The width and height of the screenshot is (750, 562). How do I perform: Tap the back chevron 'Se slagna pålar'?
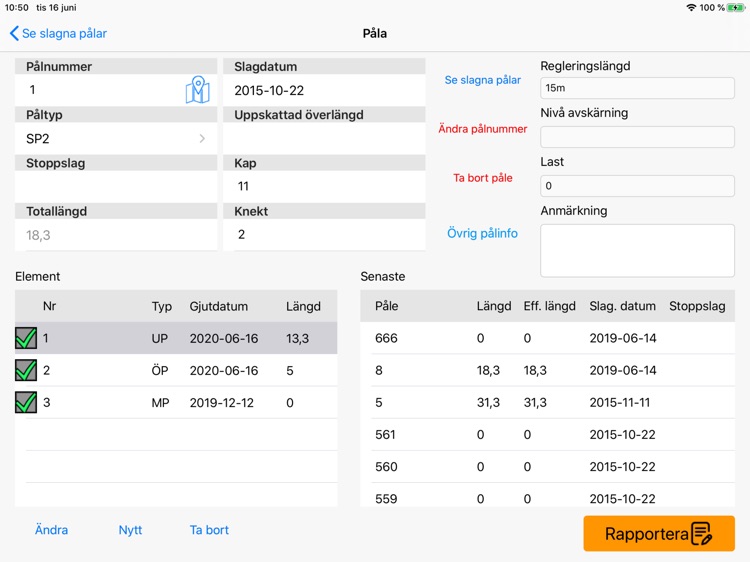[58, 33]
